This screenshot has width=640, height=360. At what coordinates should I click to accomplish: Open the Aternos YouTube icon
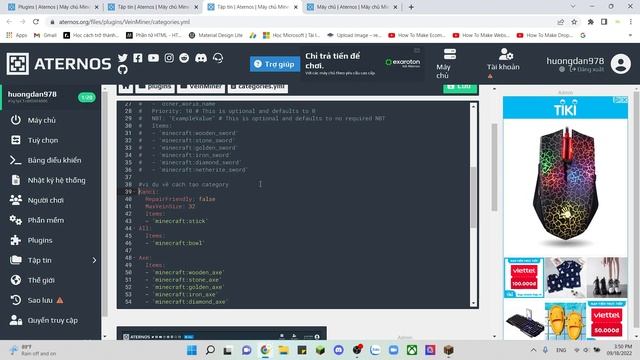point(153,58)
